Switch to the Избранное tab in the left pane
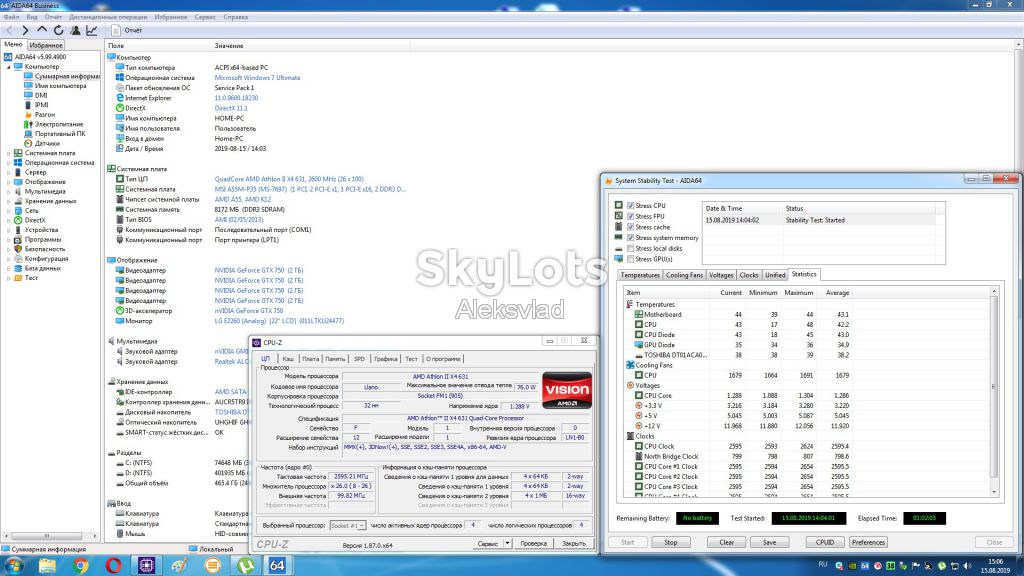Viewport: 1024px width, 576px height. click(x=46, y=45)
